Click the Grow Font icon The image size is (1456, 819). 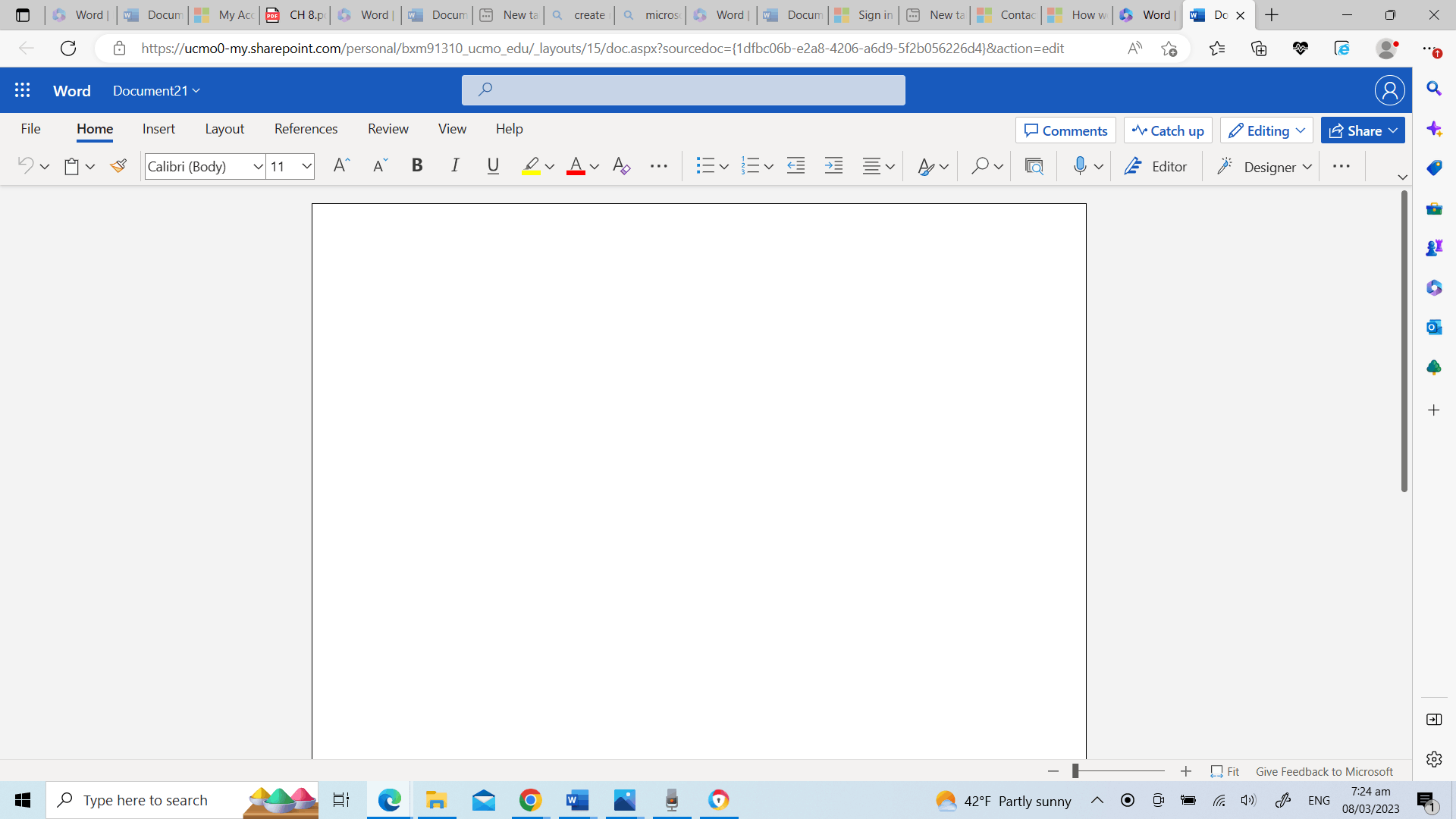(341, 166)
